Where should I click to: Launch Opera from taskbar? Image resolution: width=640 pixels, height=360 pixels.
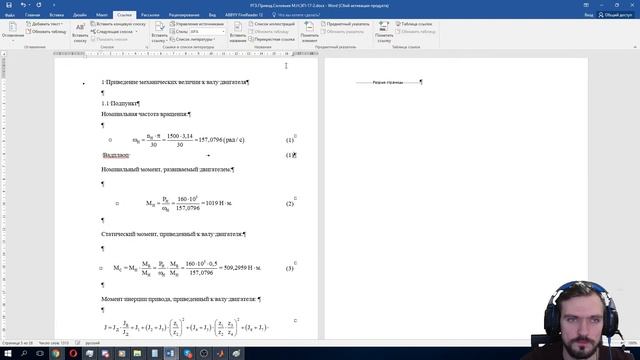coord(73,353)
